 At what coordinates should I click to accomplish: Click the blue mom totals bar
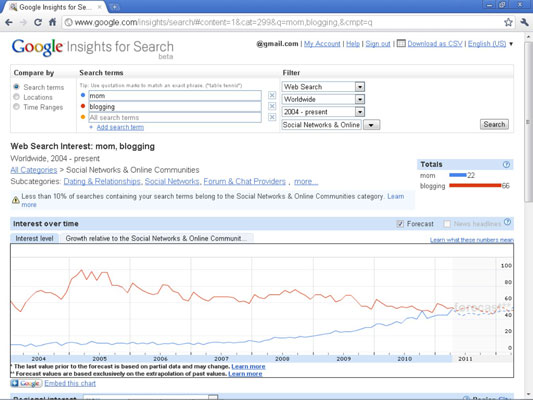[458, 175]
